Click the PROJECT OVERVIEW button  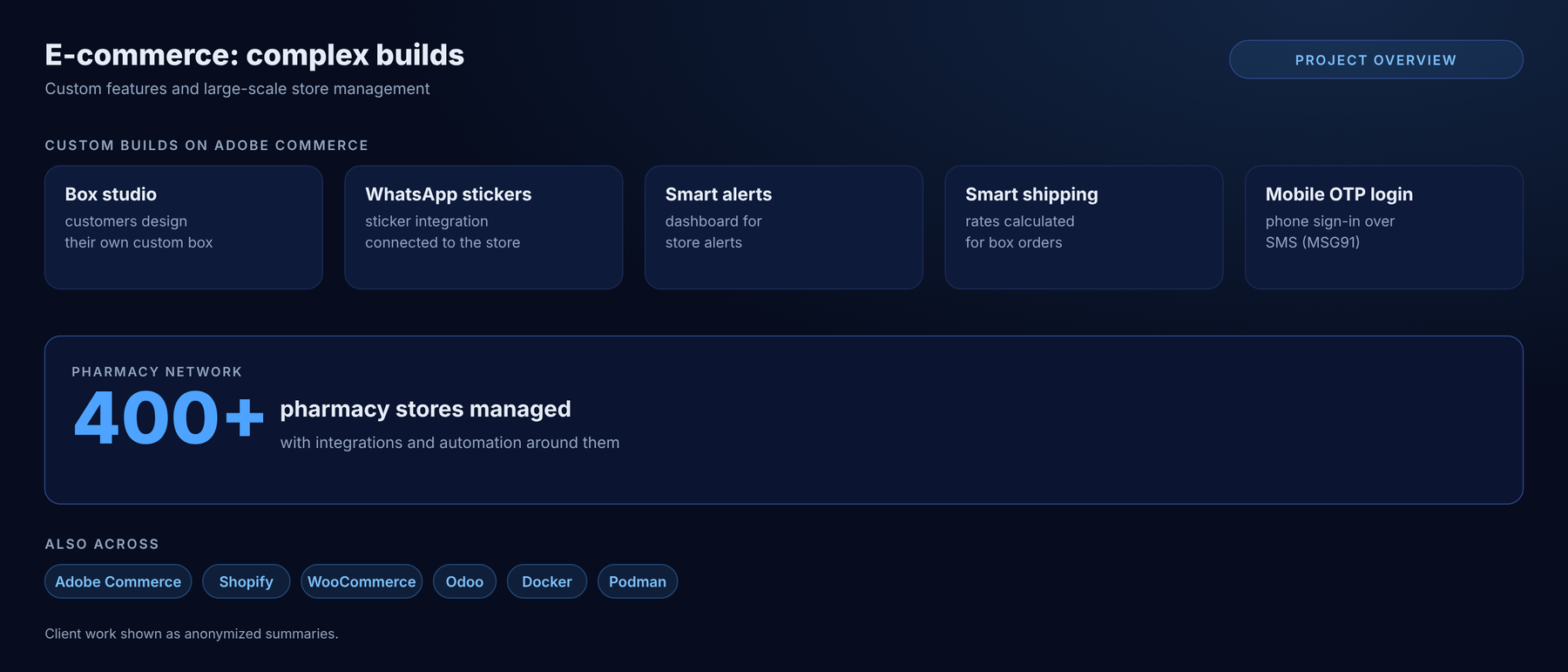(1375, 59)
